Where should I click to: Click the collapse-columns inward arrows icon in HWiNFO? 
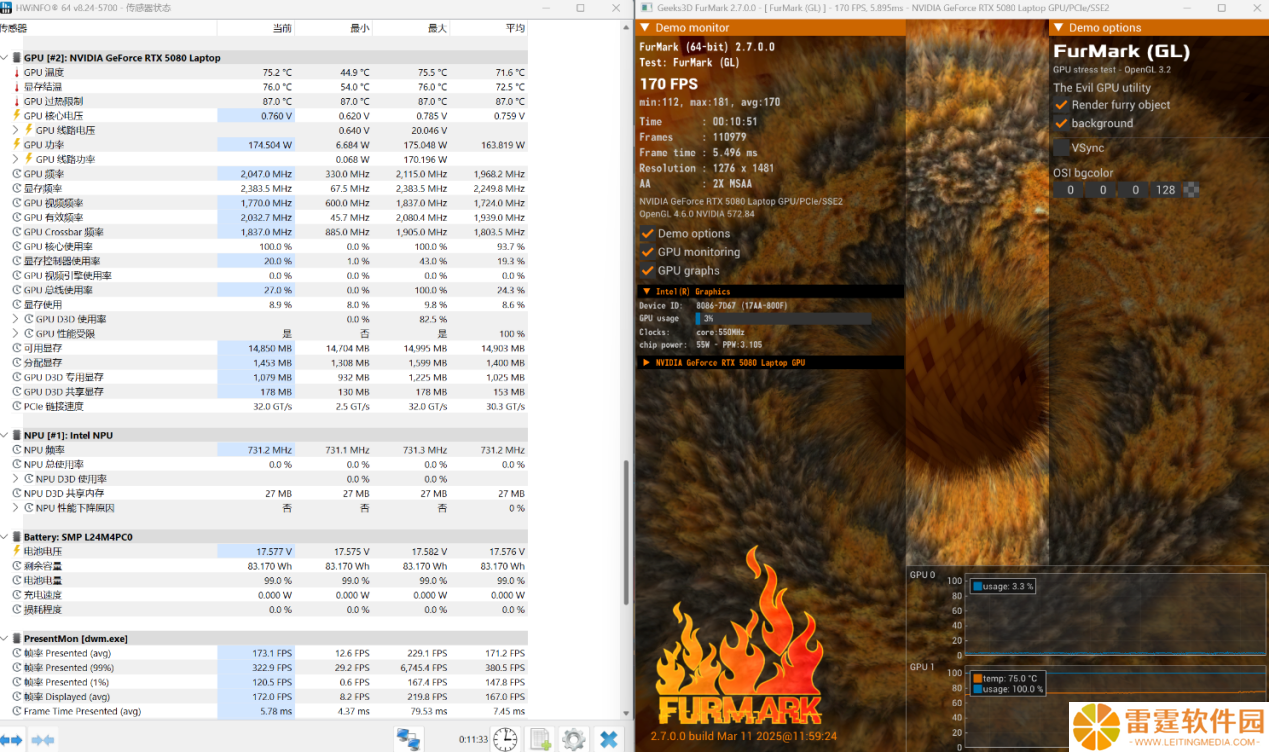[42, 740]
